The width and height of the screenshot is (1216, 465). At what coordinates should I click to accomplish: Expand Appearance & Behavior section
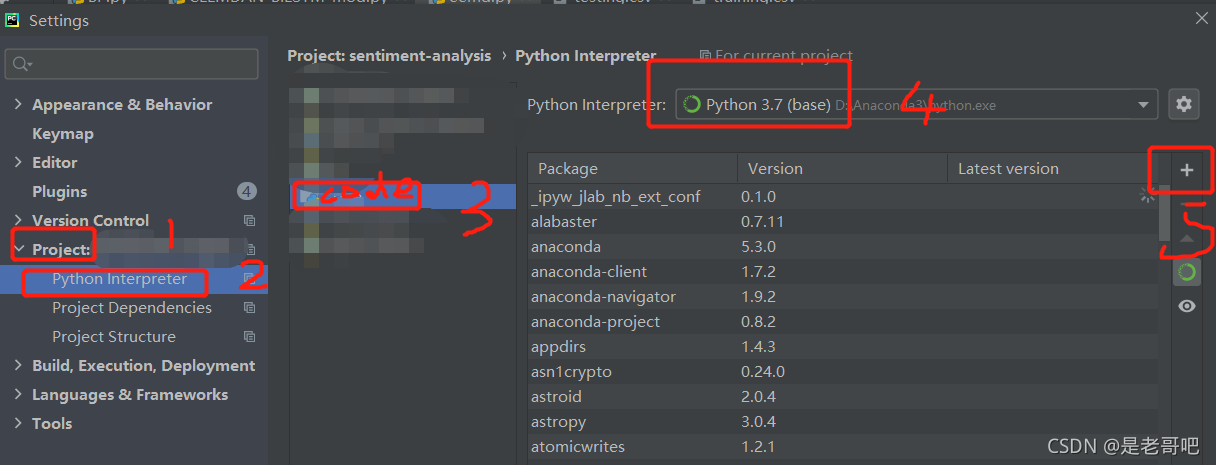click(18, 104)
